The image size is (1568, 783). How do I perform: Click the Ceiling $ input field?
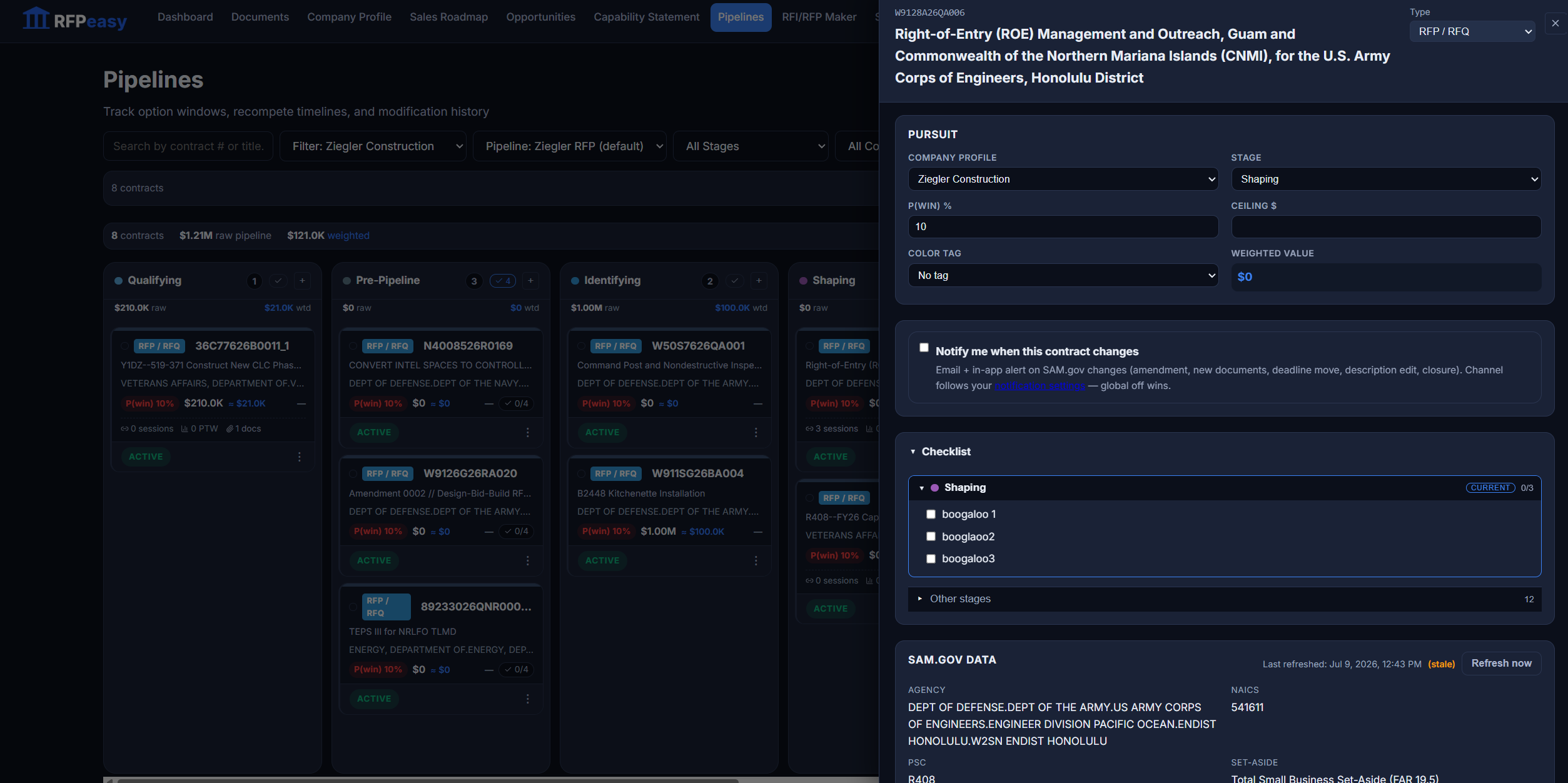tap(1386, 227)
